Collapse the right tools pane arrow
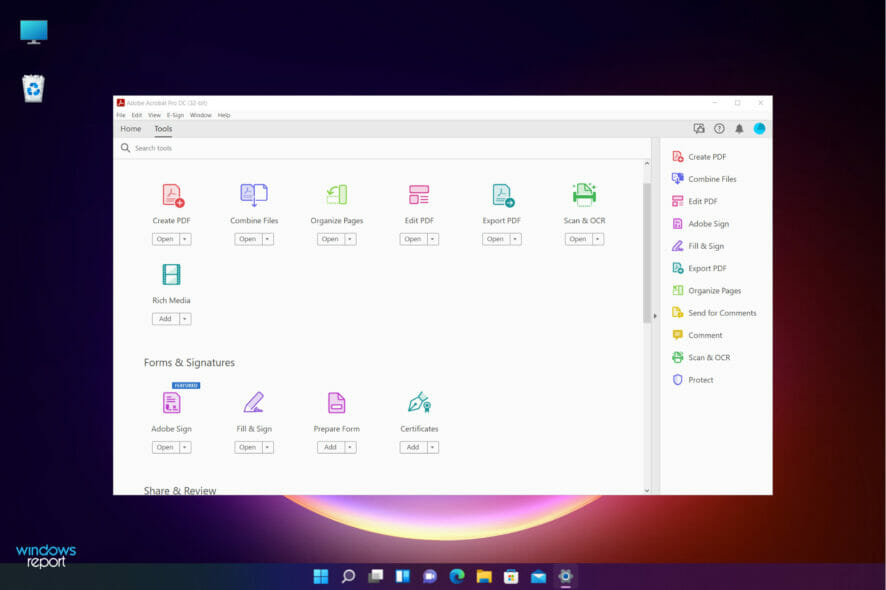 [x=655, y=316]
